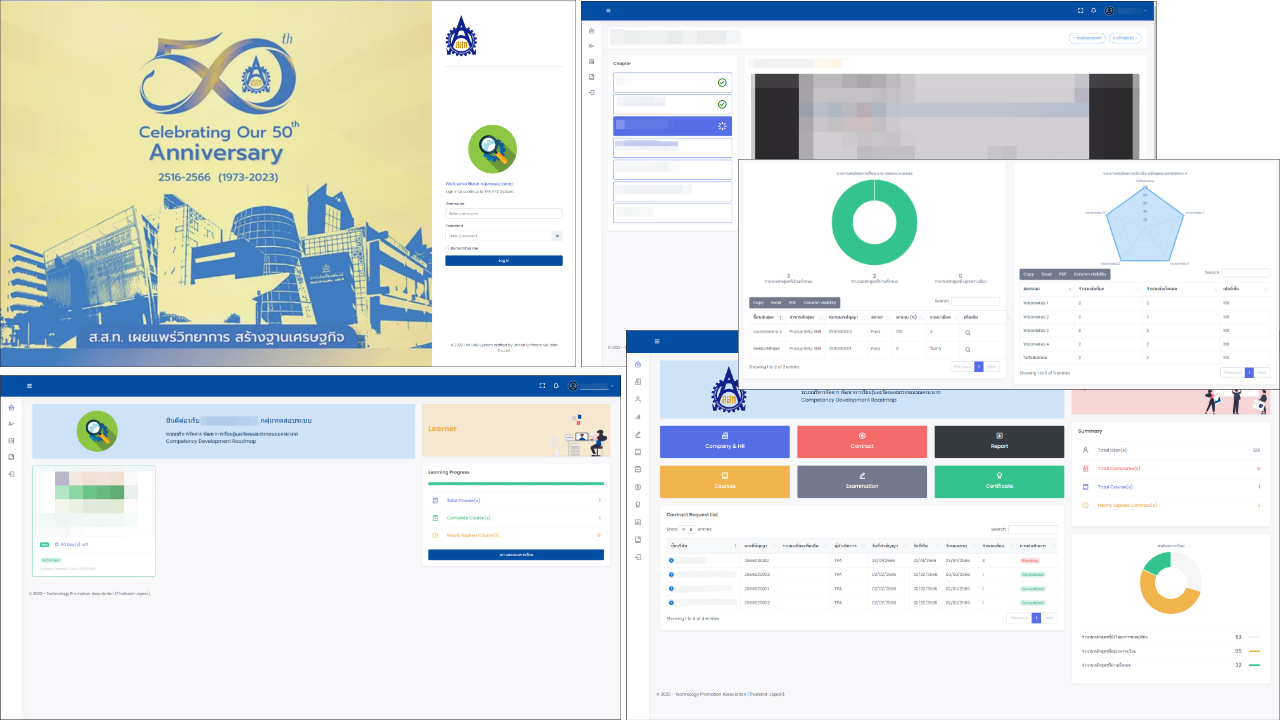Click logout icon in learner dashboard sidebar
Screen dimensions: 1280x720
[11, 474]
